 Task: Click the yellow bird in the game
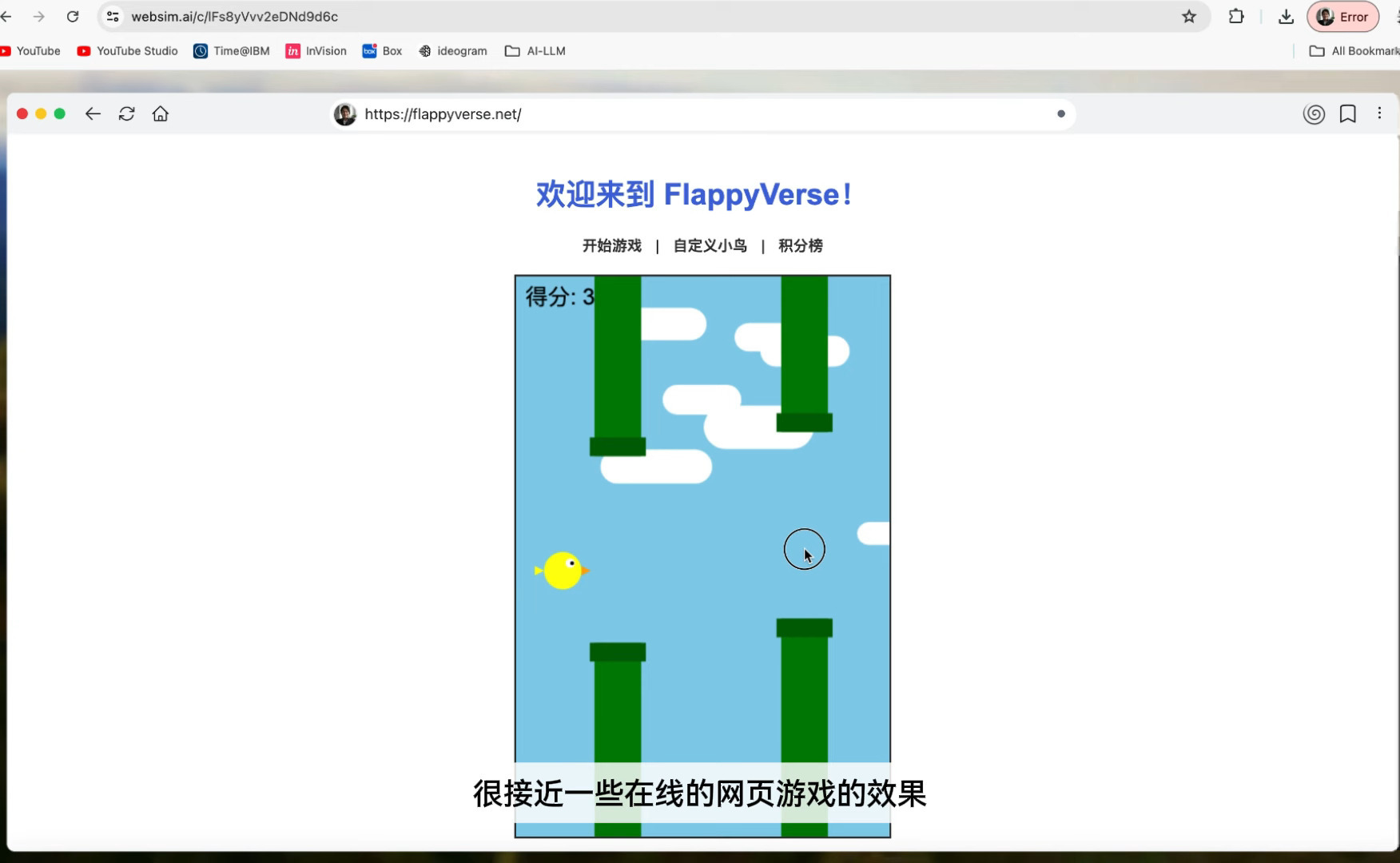point(563,571)
